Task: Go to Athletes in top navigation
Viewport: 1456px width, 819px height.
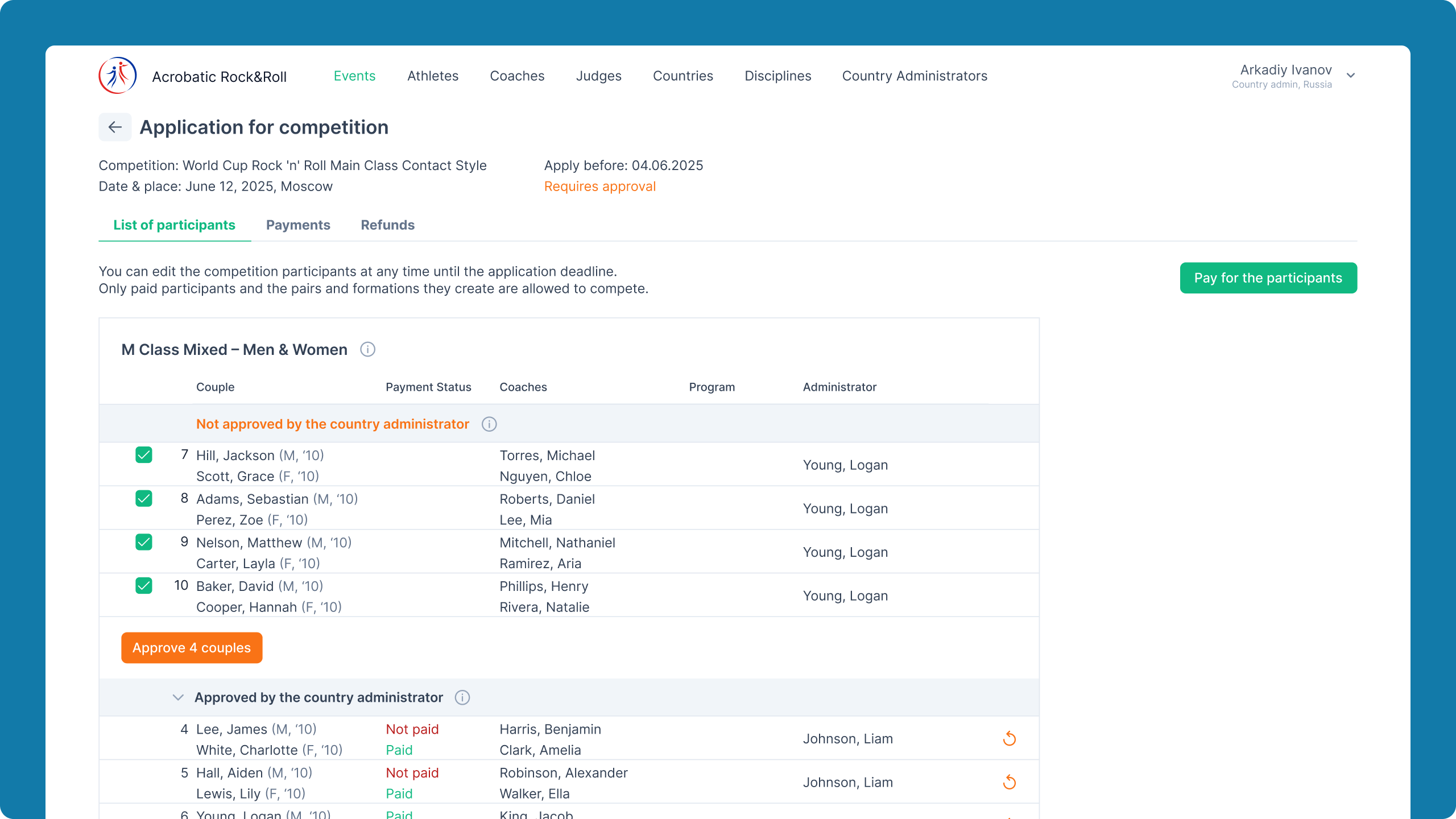Action: click(x=433, y=76)
